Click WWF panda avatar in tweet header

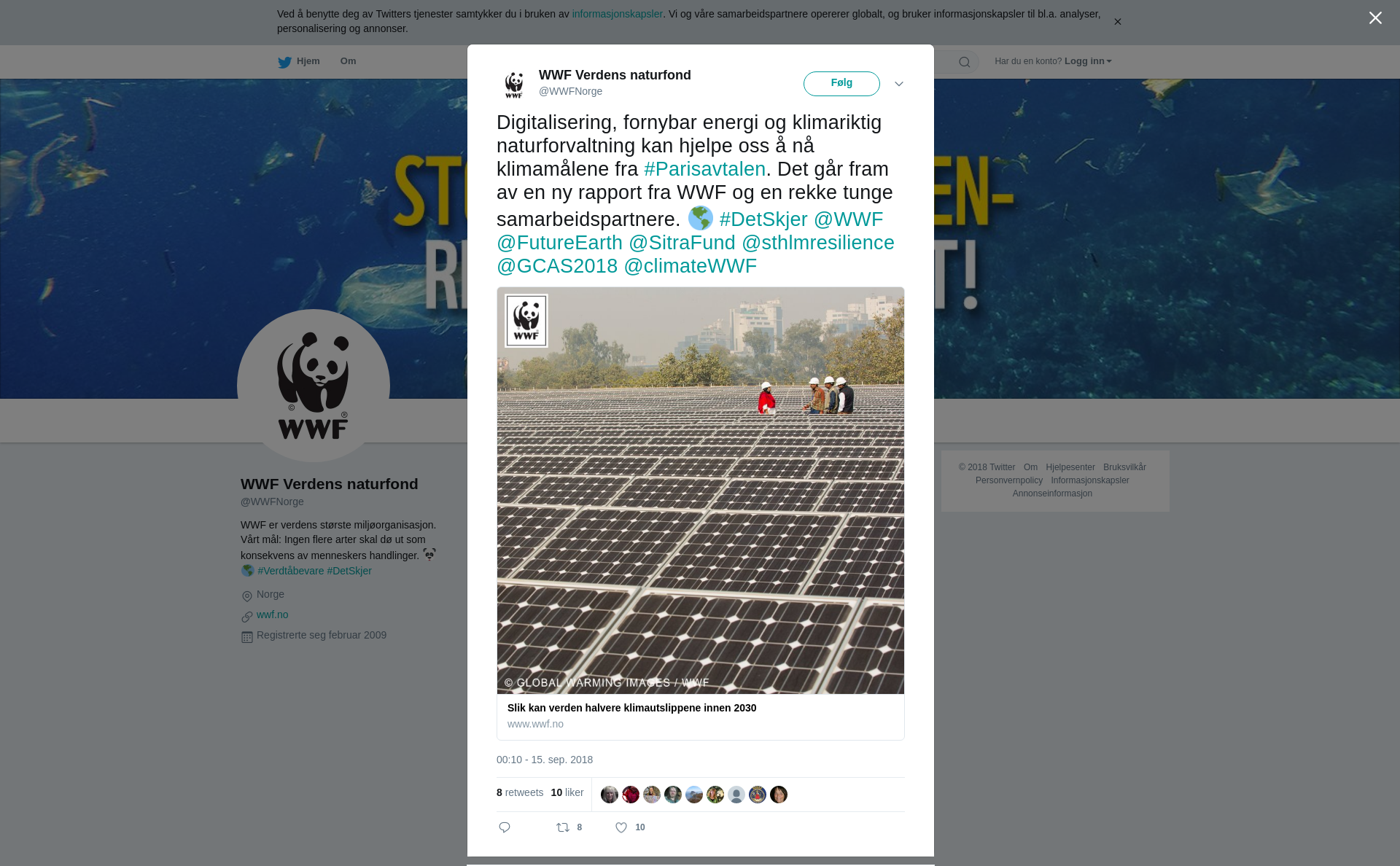pyautogui.click(x=514, y=84)
